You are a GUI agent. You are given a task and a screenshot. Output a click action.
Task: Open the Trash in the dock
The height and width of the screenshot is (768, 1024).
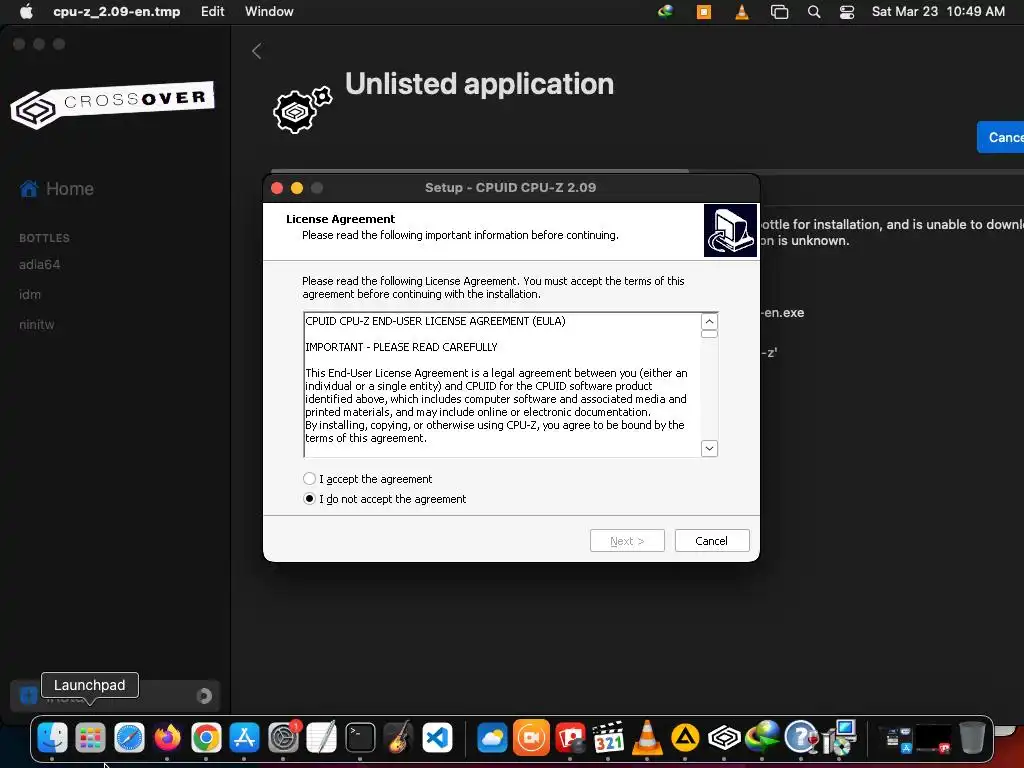972,738
